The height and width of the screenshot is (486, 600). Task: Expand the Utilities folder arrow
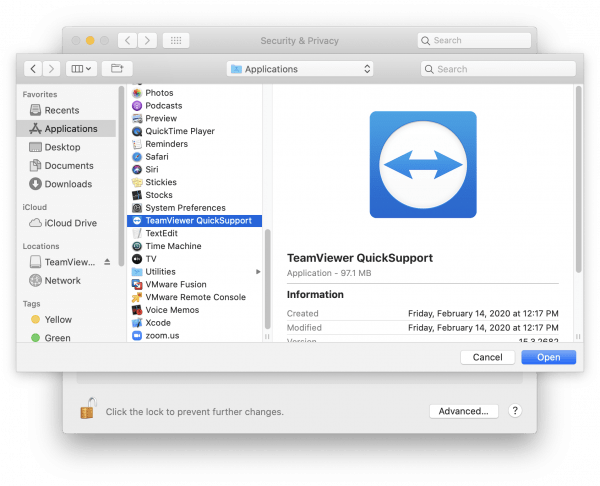258,272
